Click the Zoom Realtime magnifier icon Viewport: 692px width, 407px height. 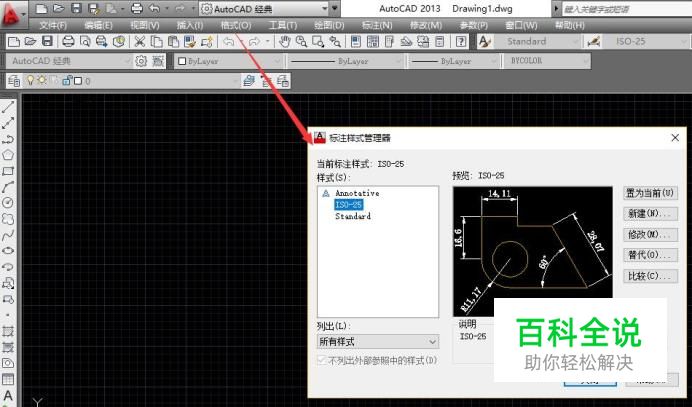coord(301,42)
